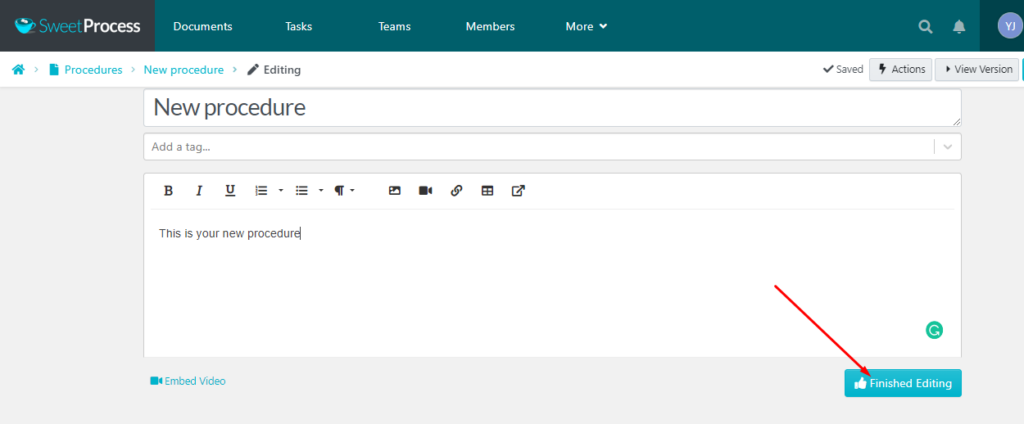1024x424 pixels.
Task: Expand the tag selector chevron
Action: (947, 147)
